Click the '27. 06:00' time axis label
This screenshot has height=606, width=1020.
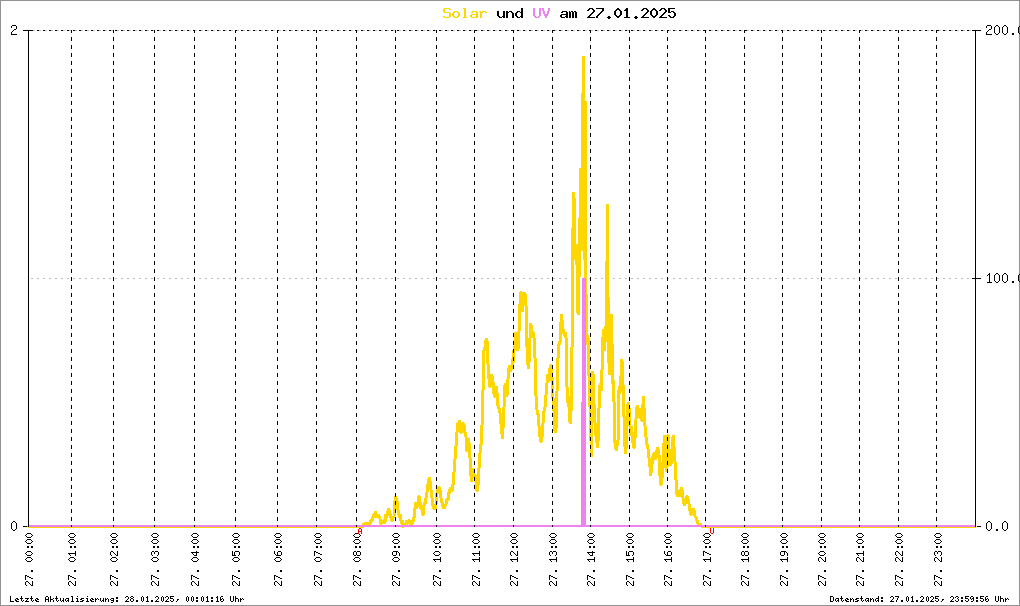click(278, 560)
